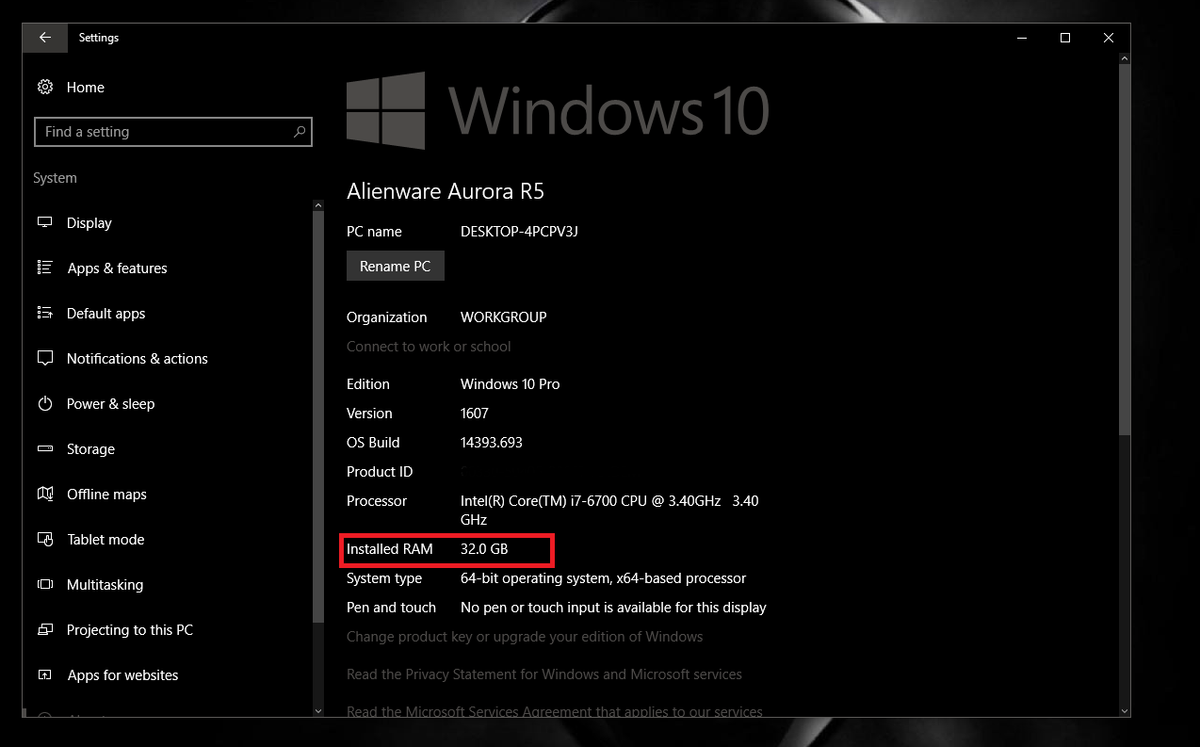Open Notifications & actions speech-bubble icon
Viewport: 1200px width, 747px height.
tap(45, 358)
